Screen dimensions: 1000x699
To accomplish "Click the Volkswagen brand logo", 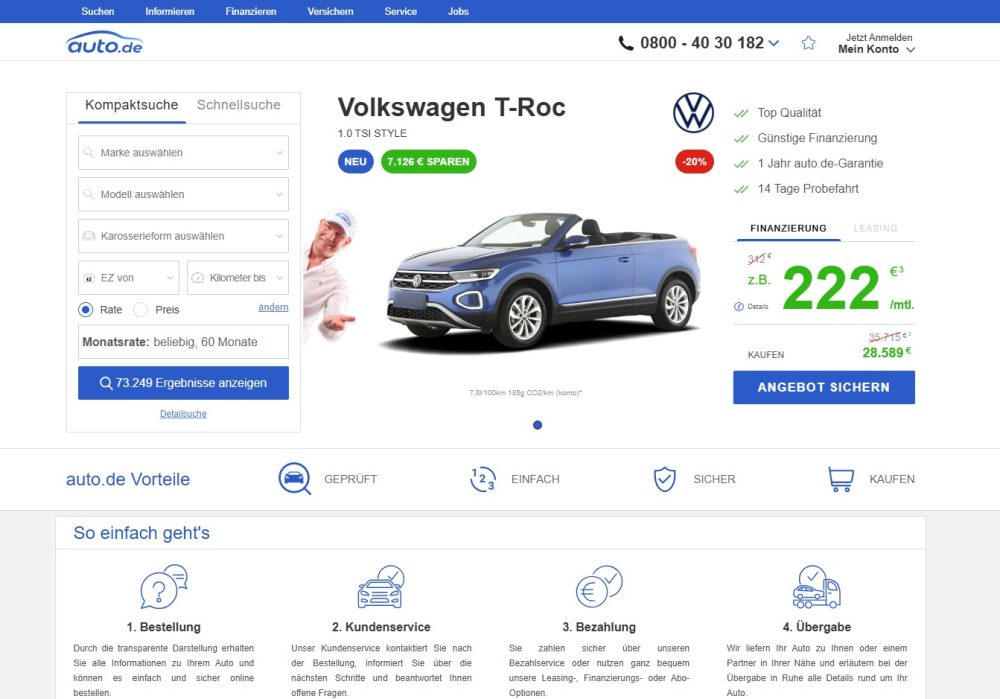I will point(693,113).
